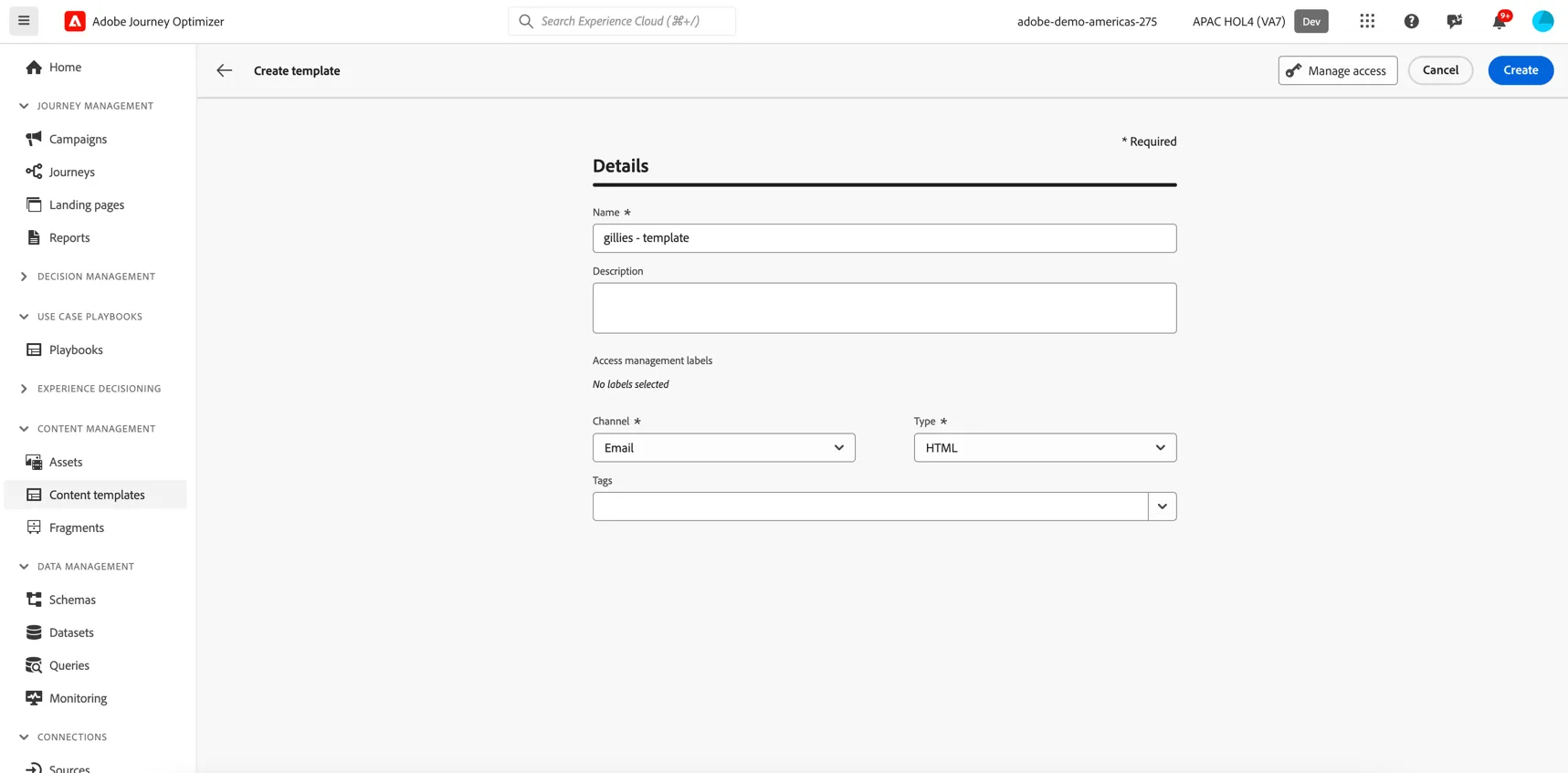Open the Channel dropdown showing Email
The width and height of the screenshot is (1568, 773).
[x=723, y=448]
